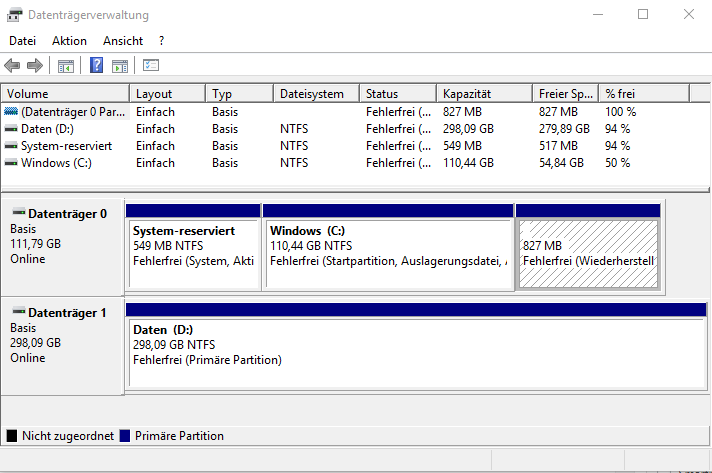Click the "279,89 GB" free space cell
712x473 pixels.
564,129
